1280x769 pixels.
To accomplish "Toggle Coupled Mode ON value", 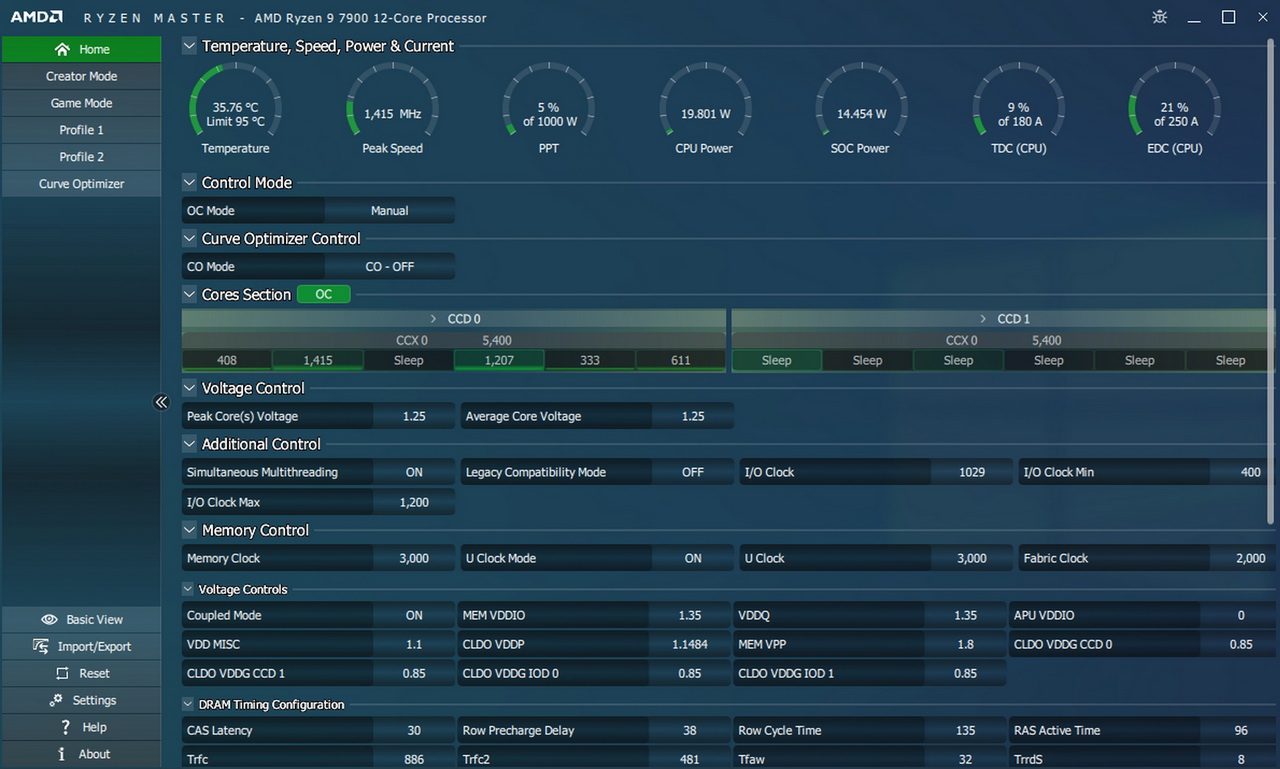I will [414, 615].
